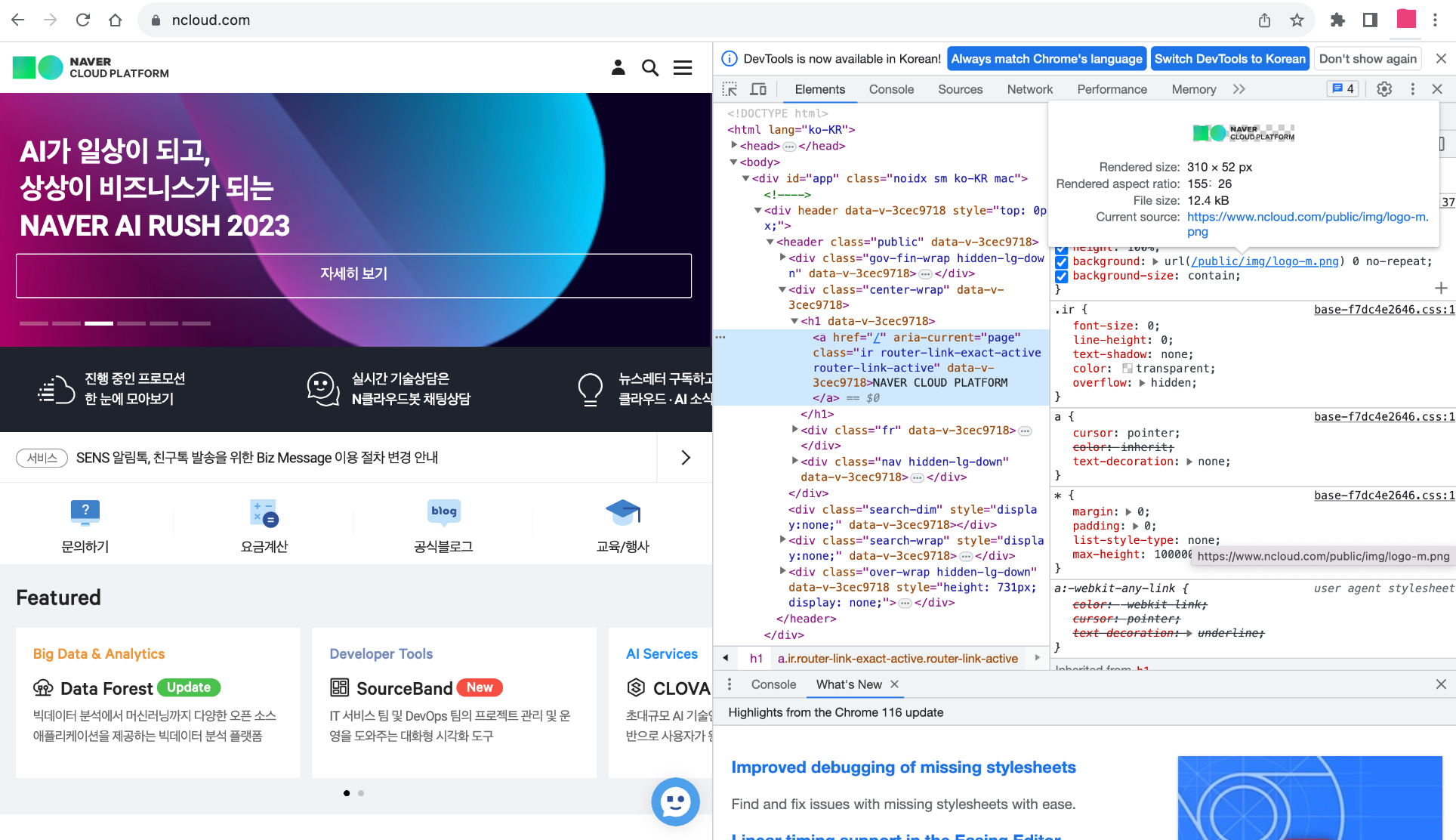Reload the ncloud.com page
Screen dimensions: 1456x840
(x=83, y=20)
